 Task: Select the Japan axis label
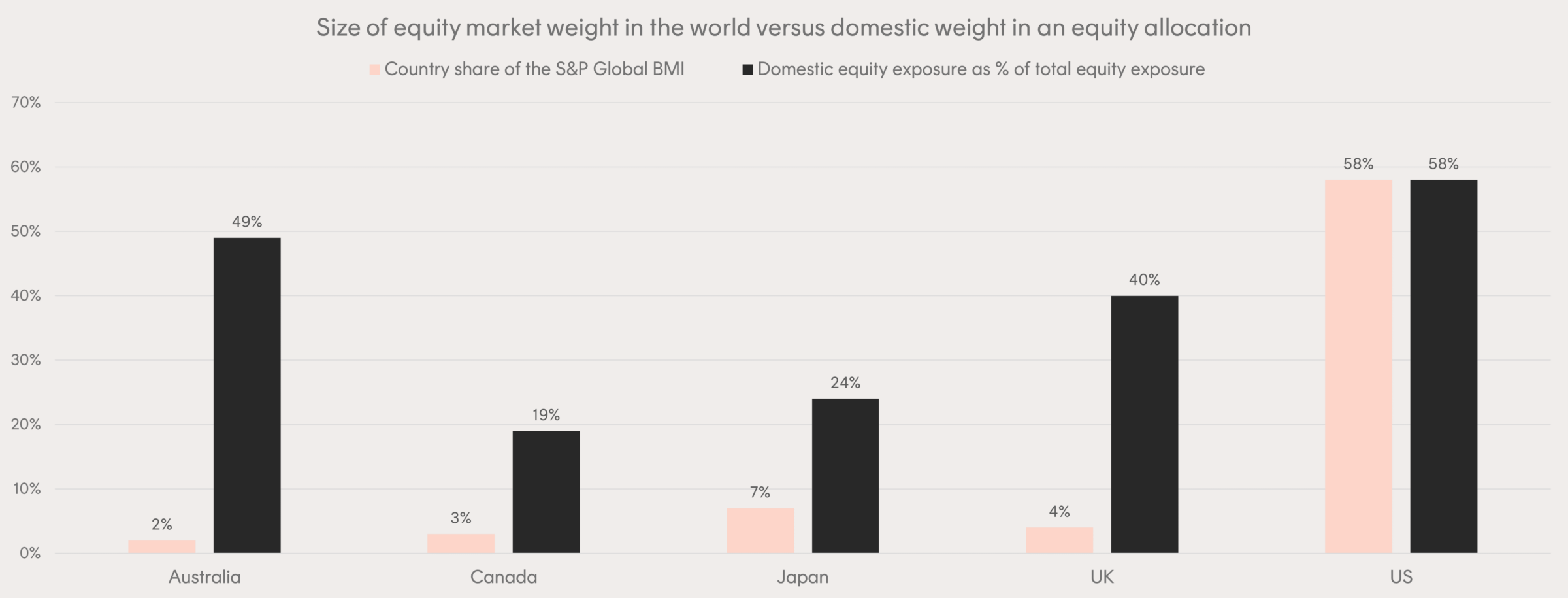(802, 577)
